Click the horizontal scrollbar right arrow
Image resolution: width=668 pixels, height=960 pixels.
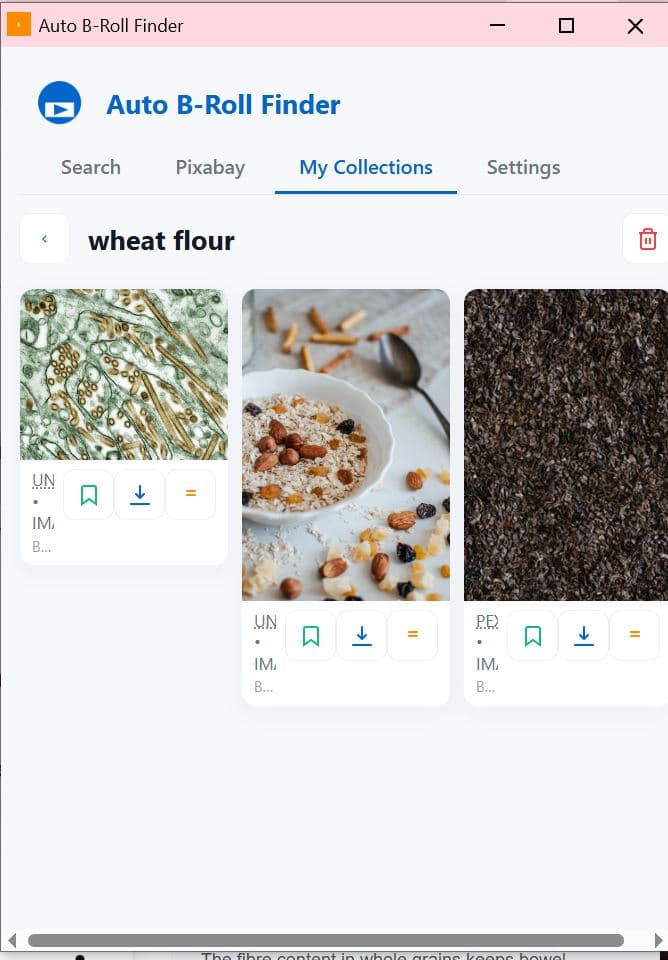(x=658, y=940)
